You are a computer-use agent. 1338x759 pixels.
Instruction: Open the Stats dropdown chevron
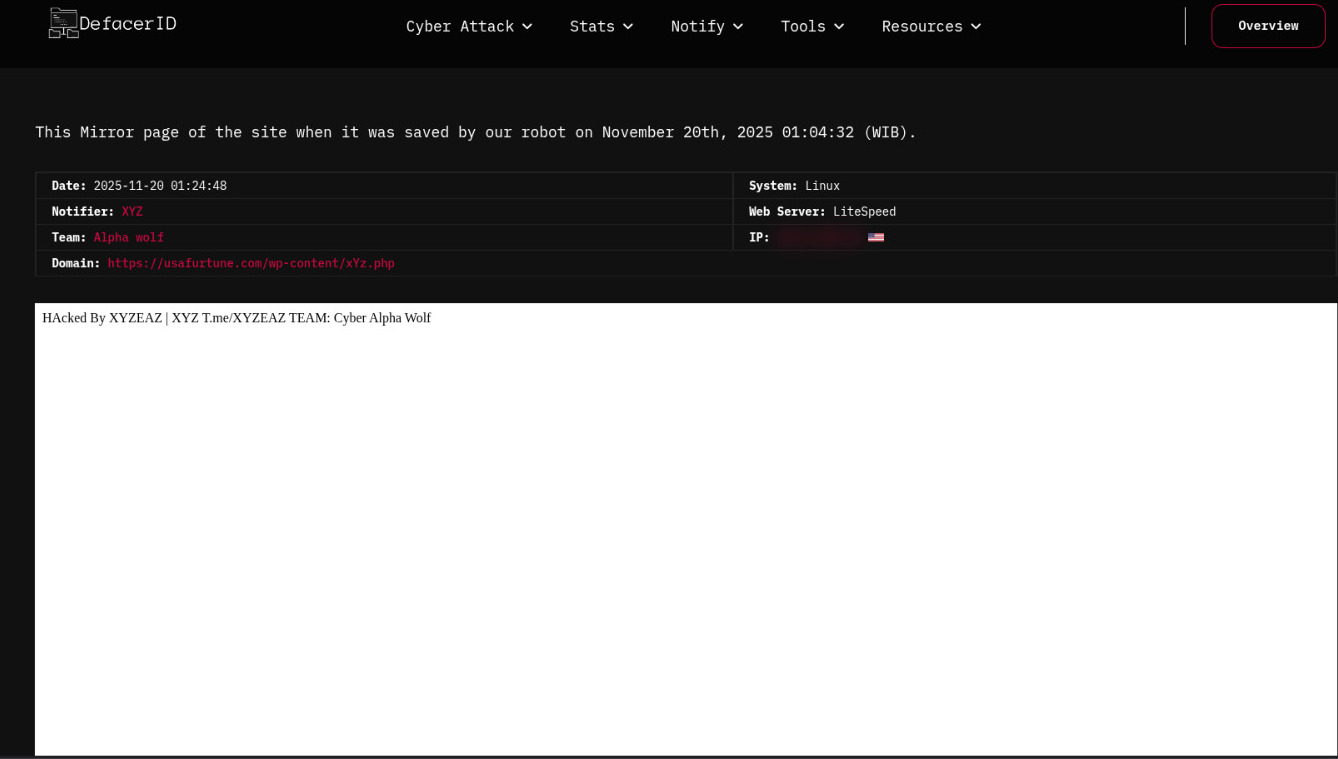pos(628,26)
